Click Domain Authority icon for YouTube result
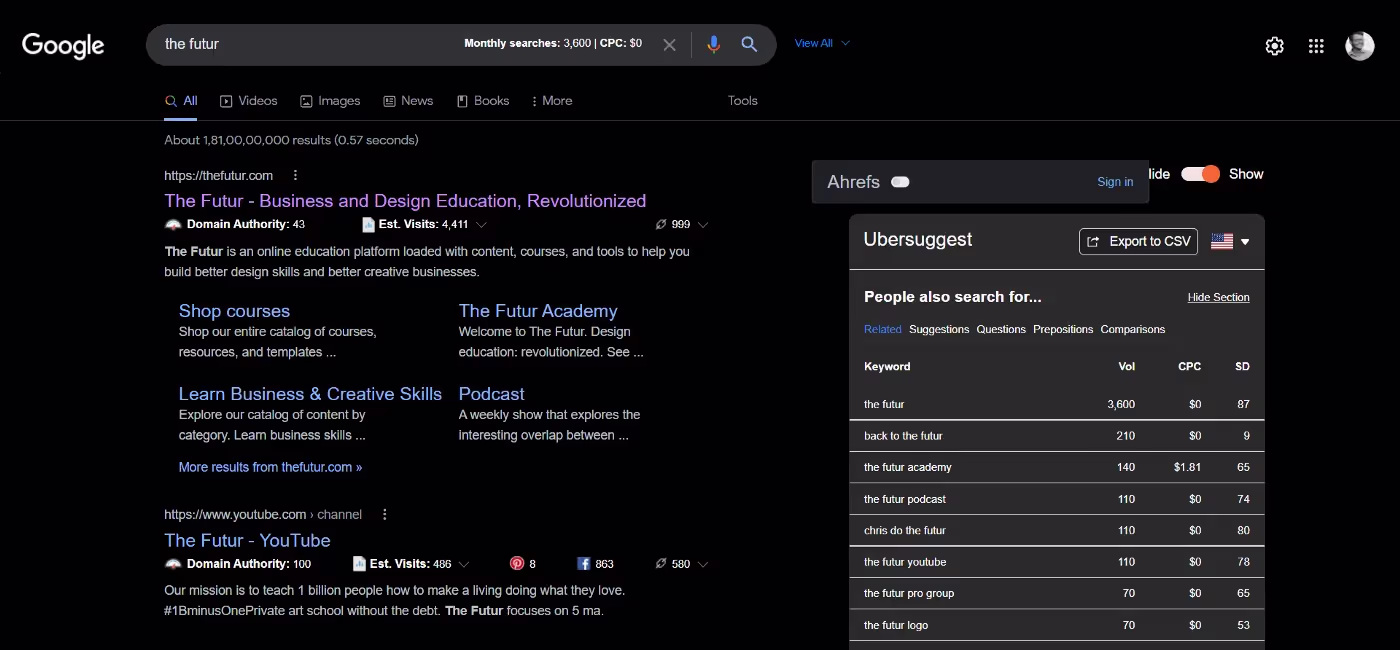This screenshot has width=1400, height=650. [x=173, y=564]
